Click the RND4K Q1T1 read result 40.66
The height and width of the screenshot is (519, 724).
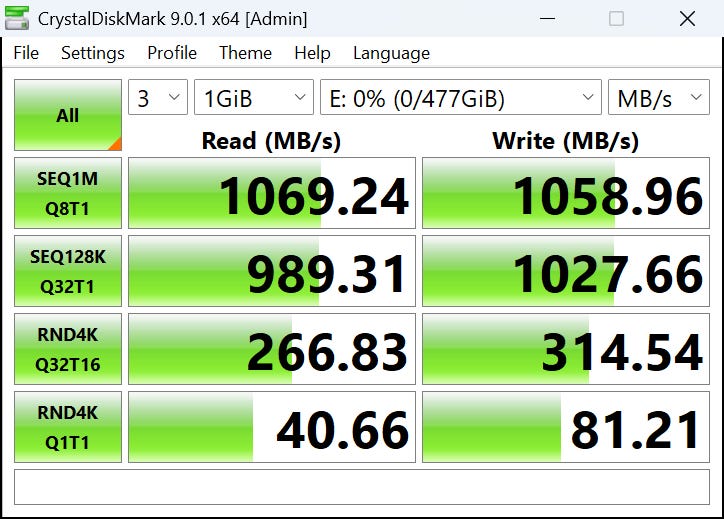[x=272, y=427]
